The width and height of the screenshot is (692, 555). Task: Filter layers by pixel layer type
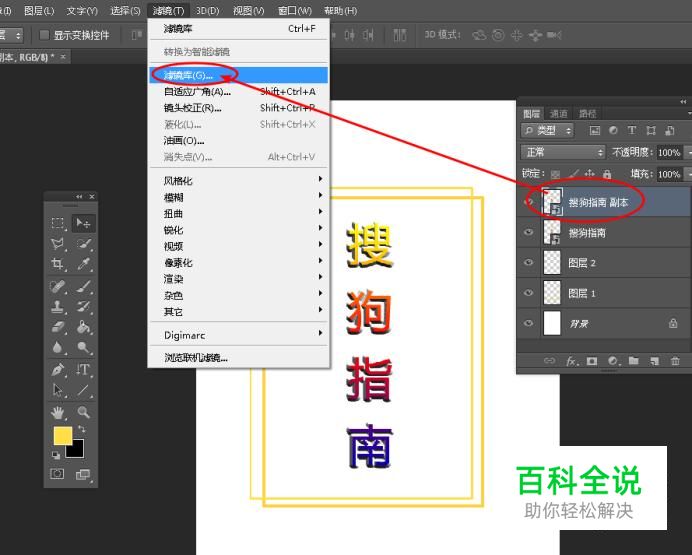point(595,131)
